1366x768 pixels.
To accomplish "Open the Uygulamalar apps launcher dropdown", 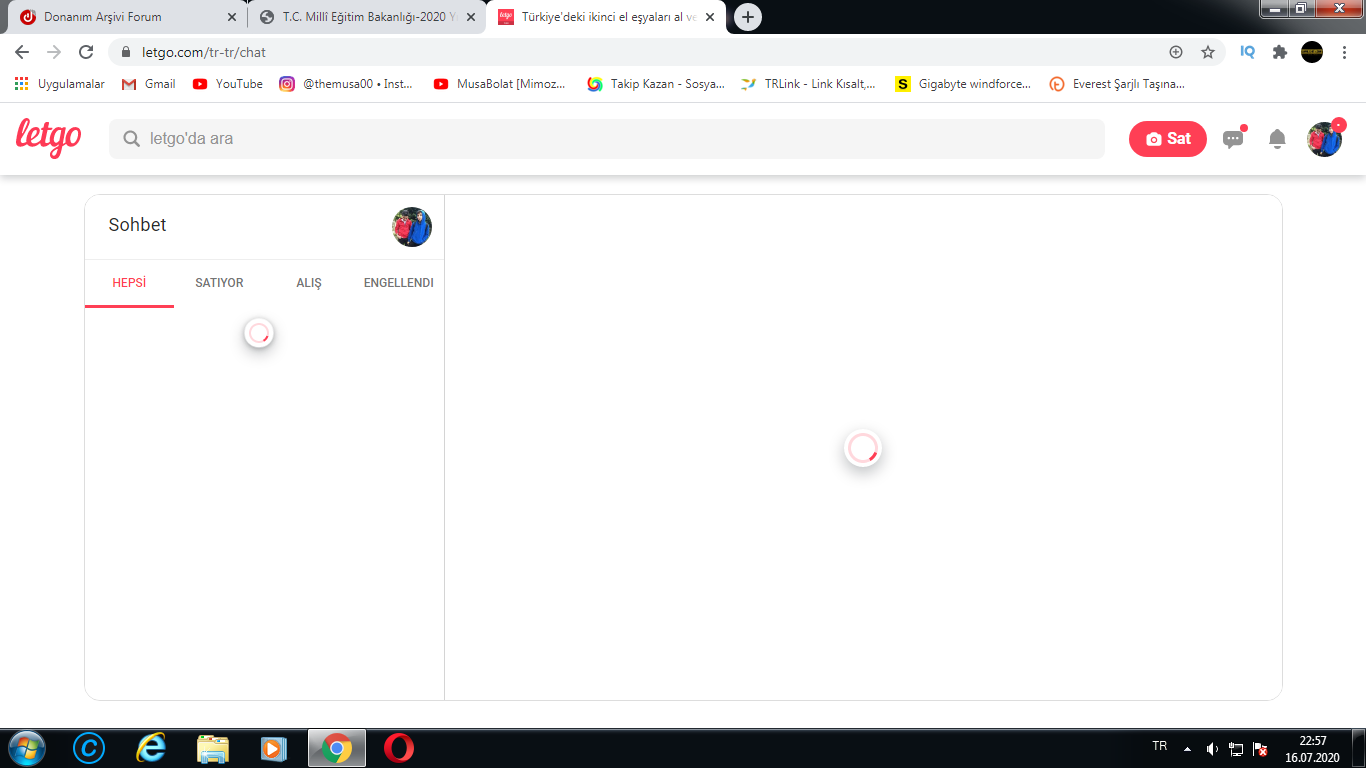I will coord(62,84).
